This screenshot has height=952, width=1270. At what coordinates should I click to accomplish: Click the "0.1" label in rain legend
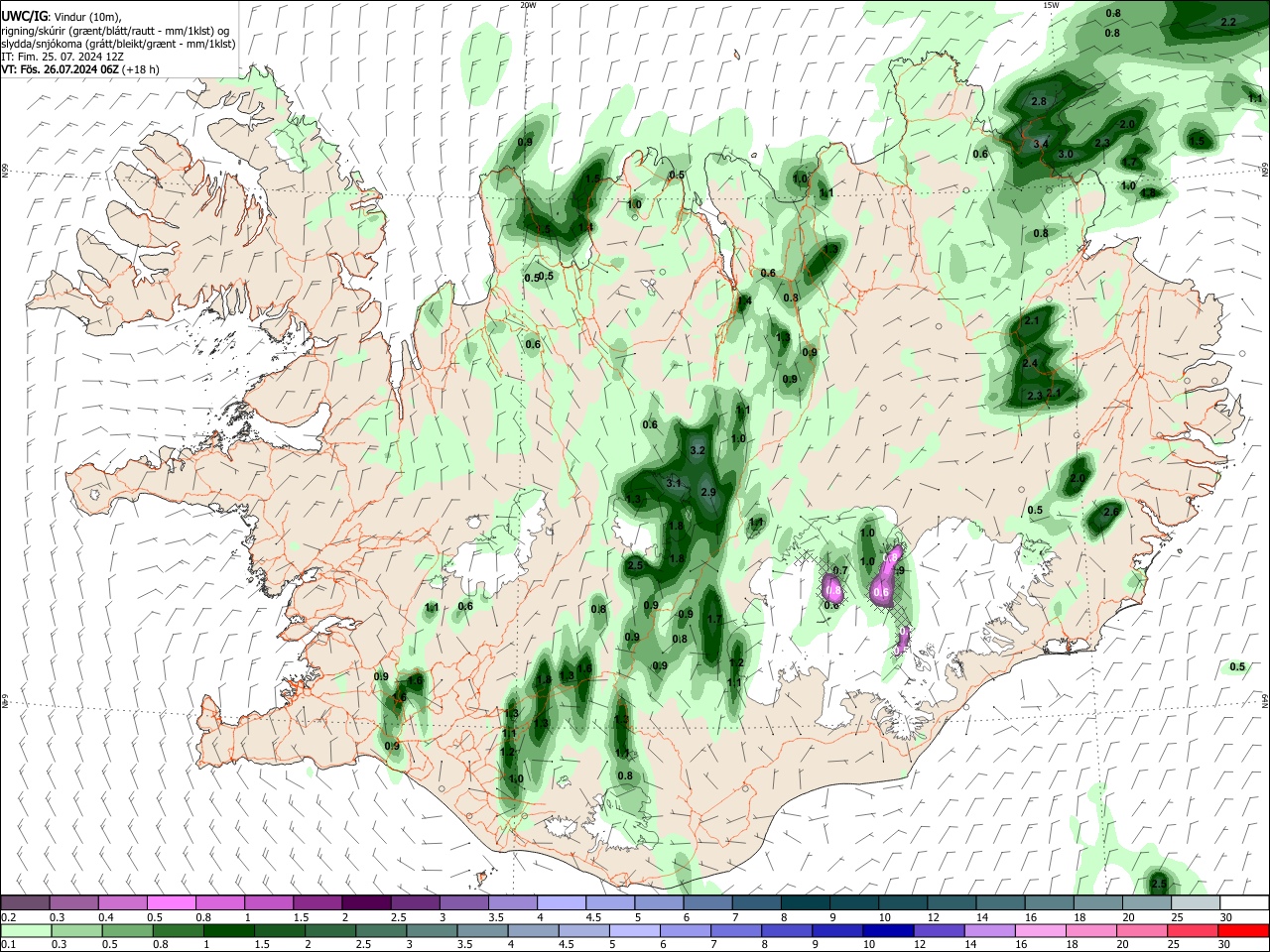(x=8, y=945)
